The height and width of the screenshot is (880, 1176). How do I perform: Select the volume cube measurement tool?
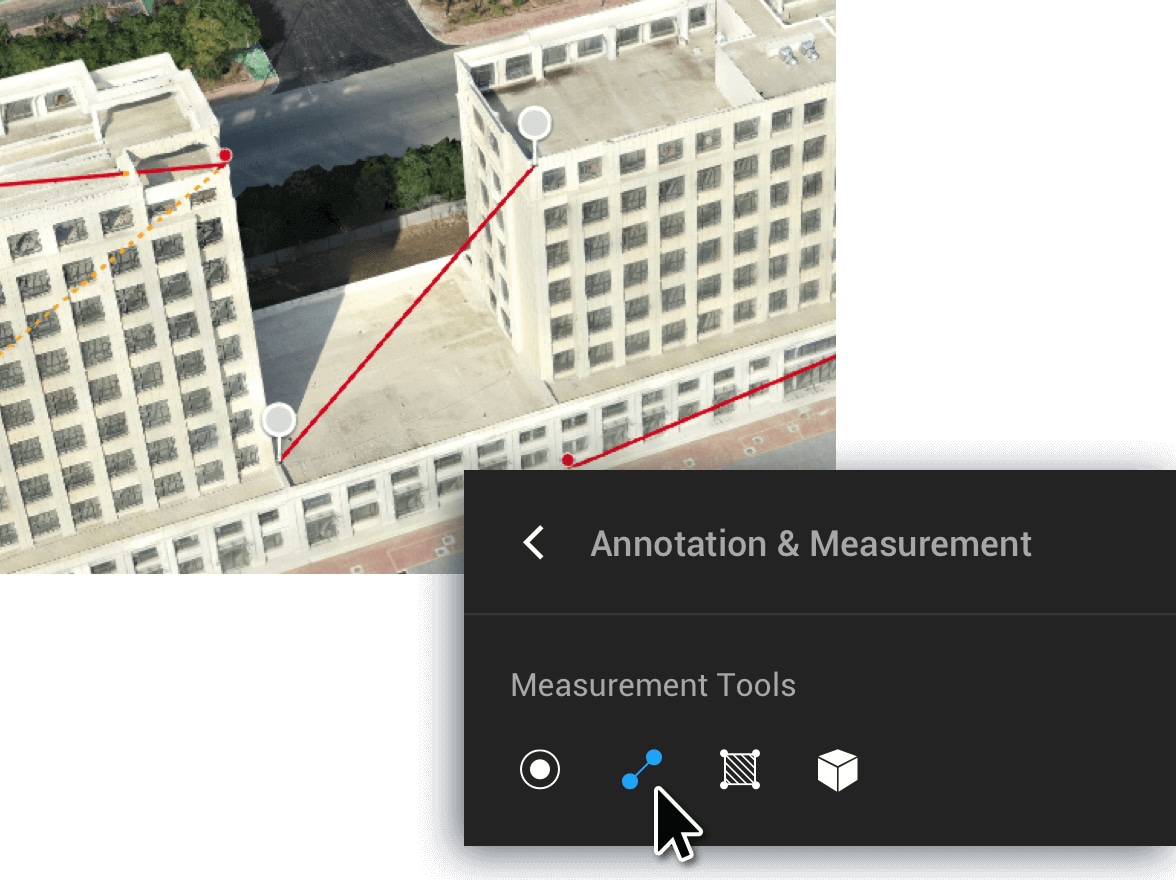coord(837,770)
